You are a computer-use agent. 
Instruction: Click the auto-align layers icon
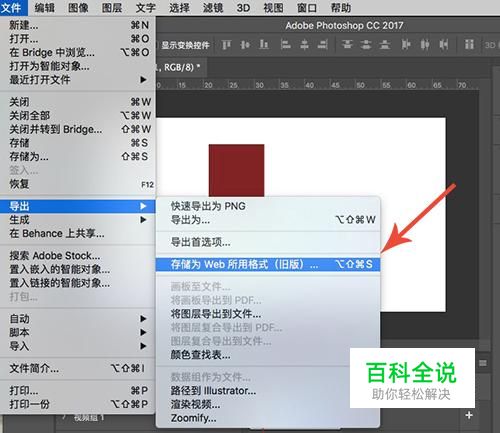[x=469, y=44]
